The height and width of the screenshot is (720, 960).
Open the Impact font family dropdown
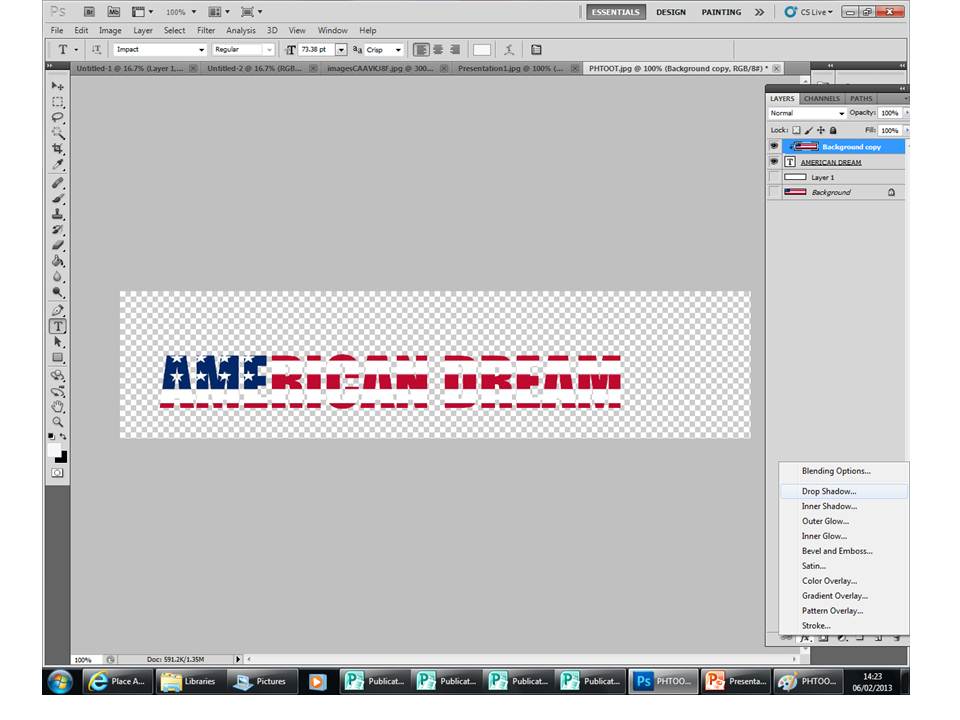click(x=201, y=50)
